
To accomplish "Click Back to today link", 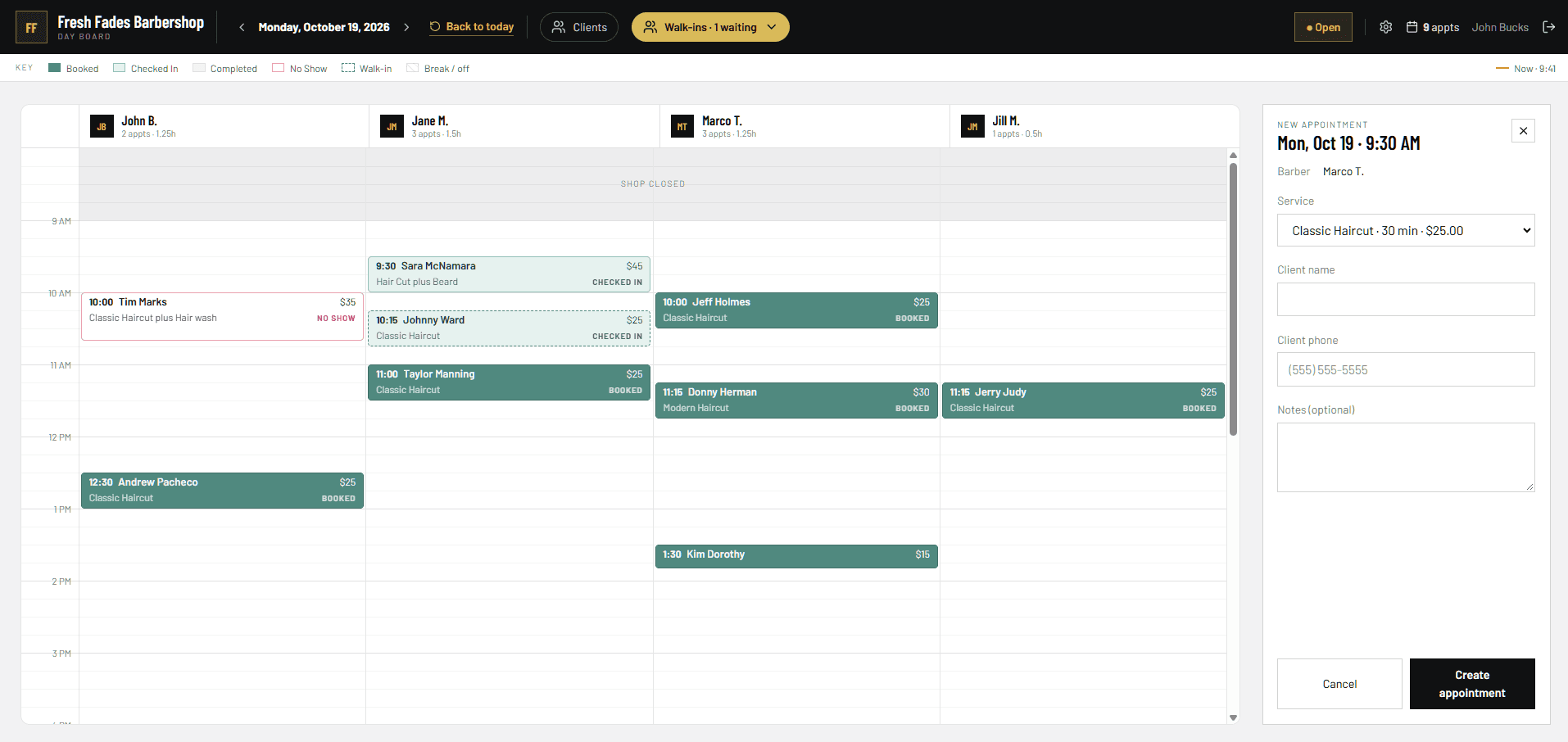I will (x=472, y=27).
